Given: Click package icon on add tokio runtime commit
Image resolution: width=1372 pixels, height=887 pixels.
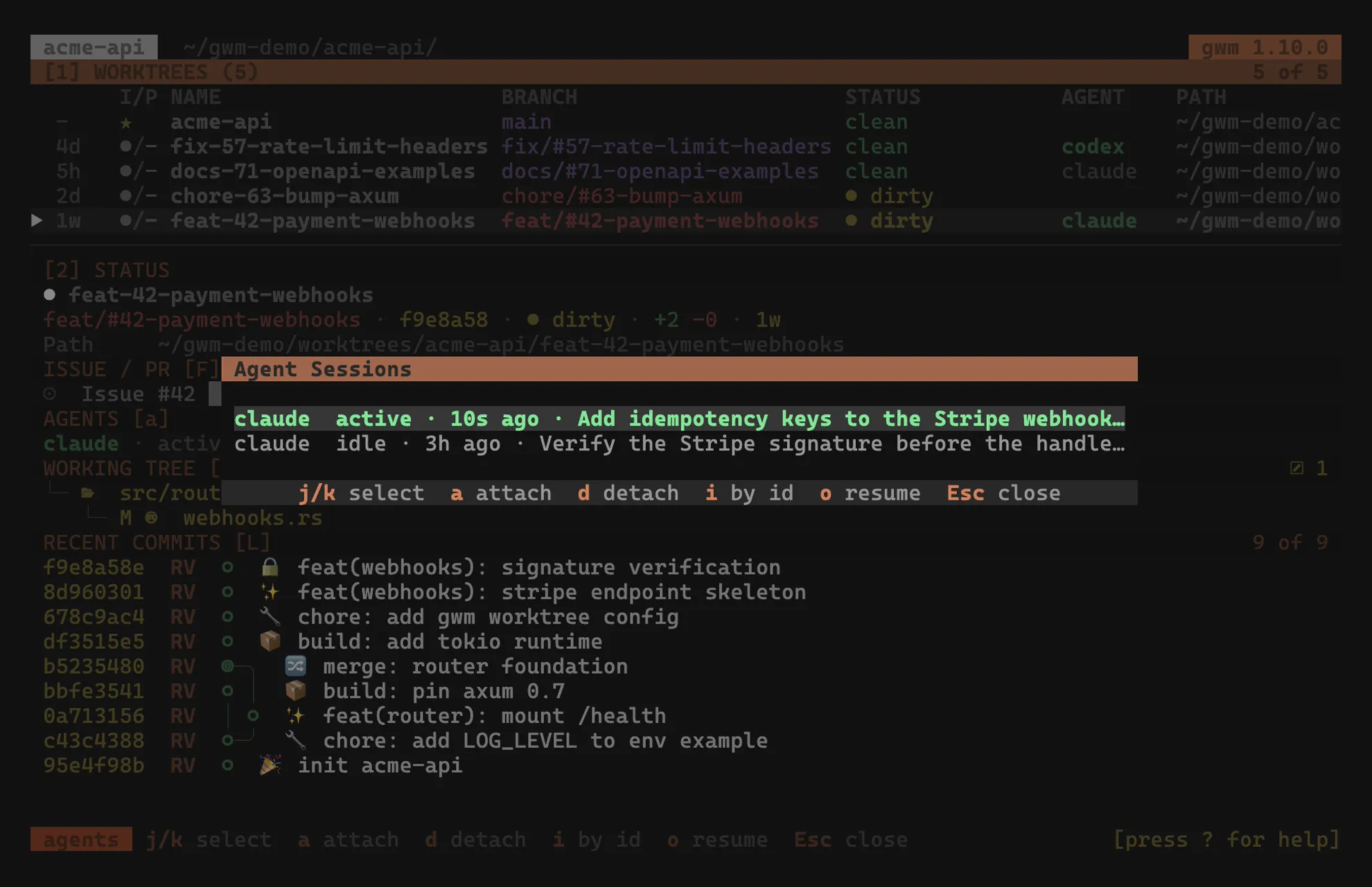Looking at the screenshot, I should tap(270, 642).
